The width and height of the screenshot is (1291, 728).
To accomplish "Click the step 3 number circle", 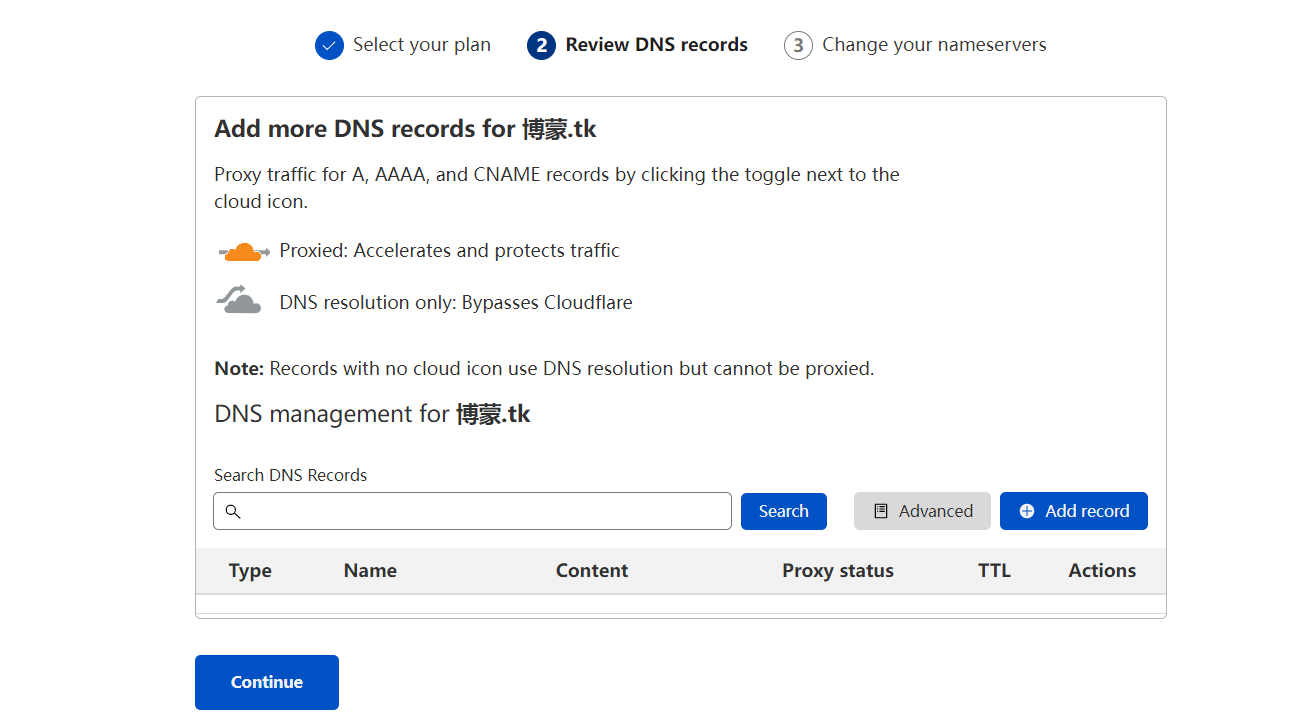I will (x=798, y=45).
